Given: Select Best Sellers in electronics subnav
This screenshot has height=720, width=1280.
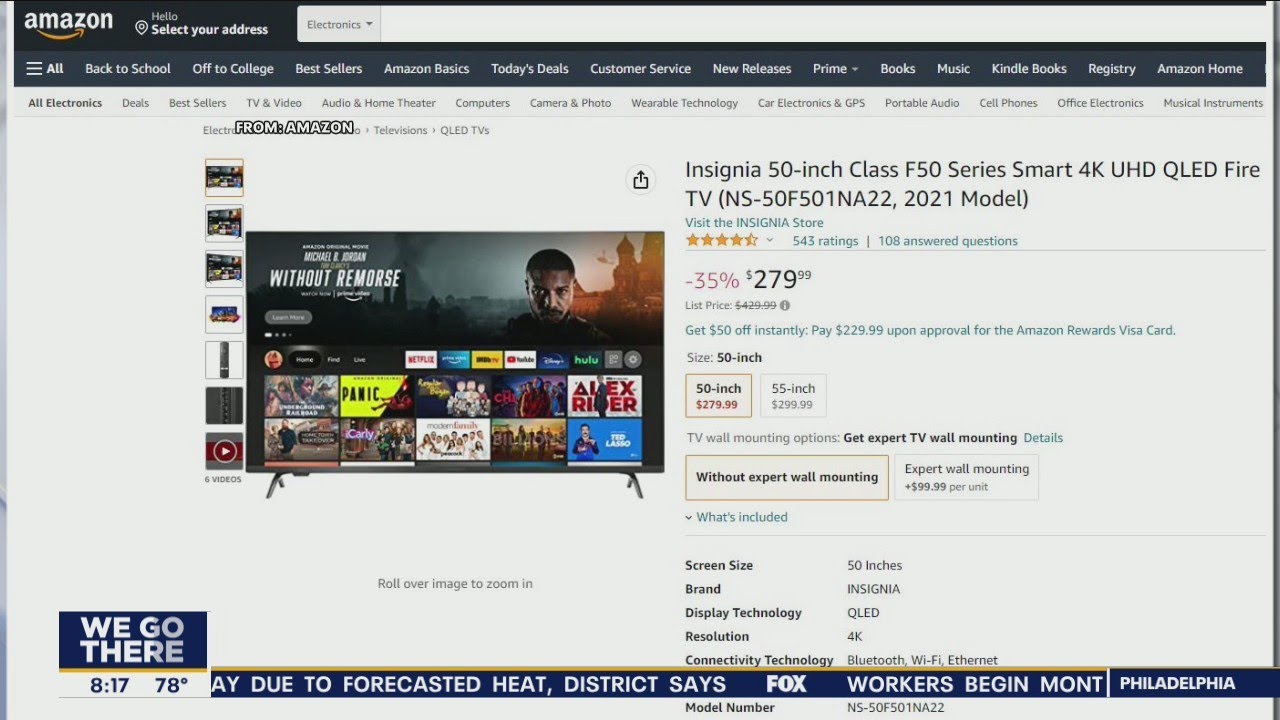Looking at the screenshot, I should 198,103.
